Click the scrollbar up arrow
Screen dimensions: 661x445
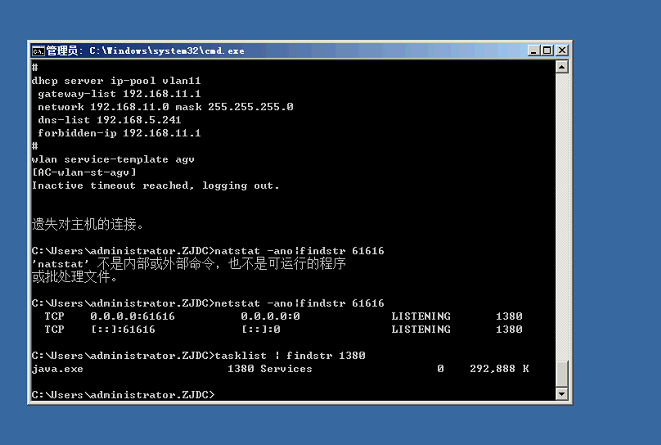coord(562,67)
